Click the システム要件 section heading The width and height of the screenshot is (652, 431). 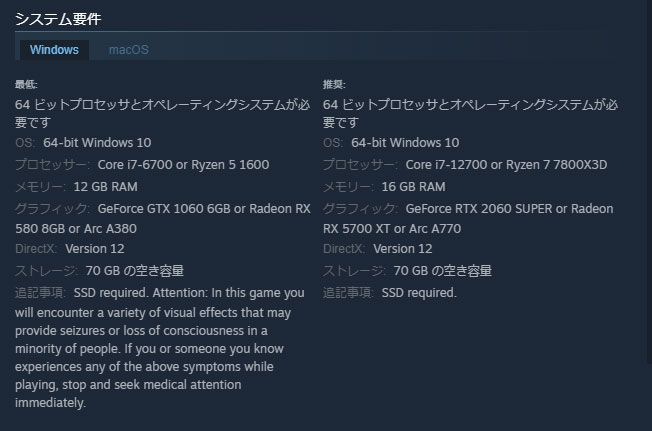pos(58,19)
